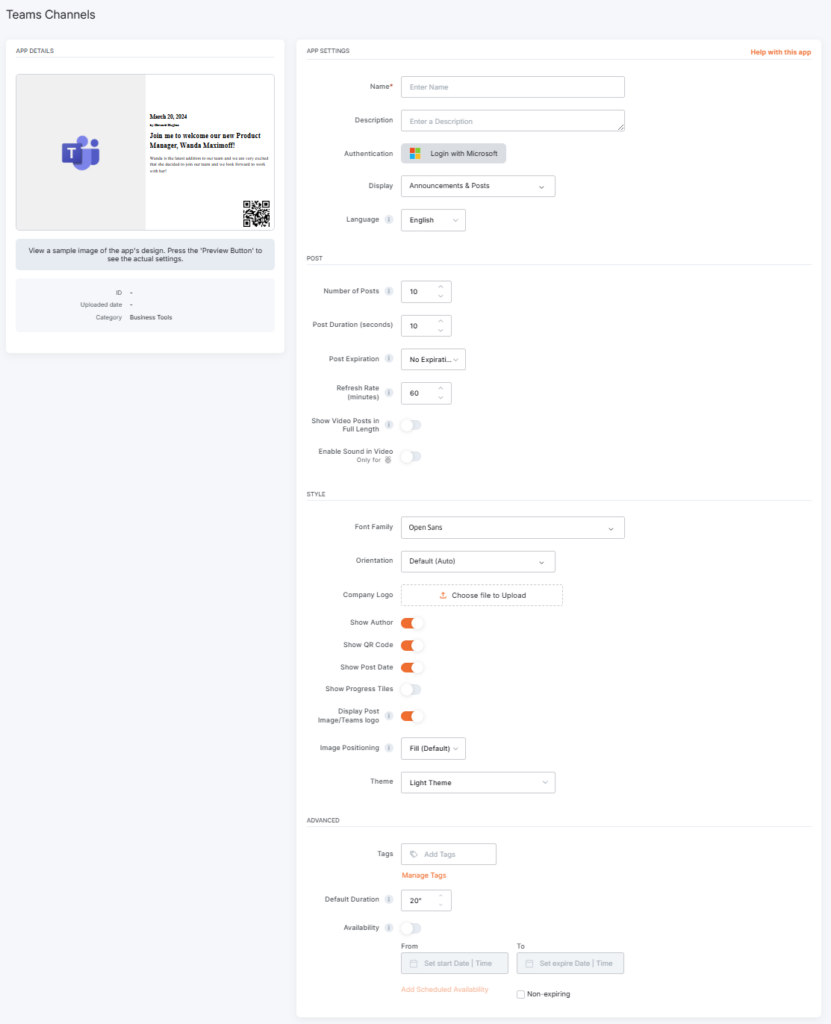Click the info icon next to Number of Posts

coord(389,291)
